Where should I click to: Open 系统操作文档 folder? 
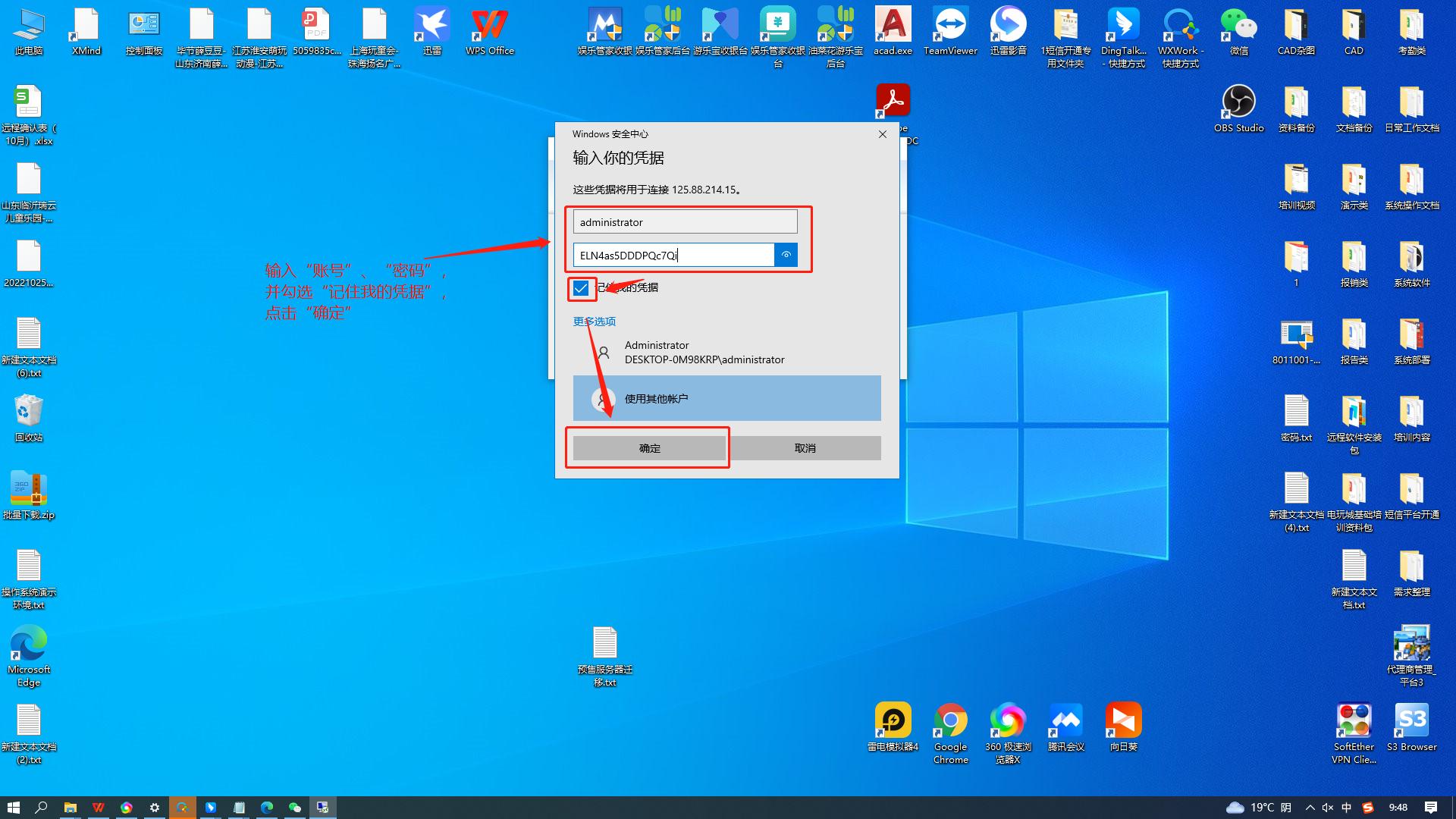[x=1412, y=187]
